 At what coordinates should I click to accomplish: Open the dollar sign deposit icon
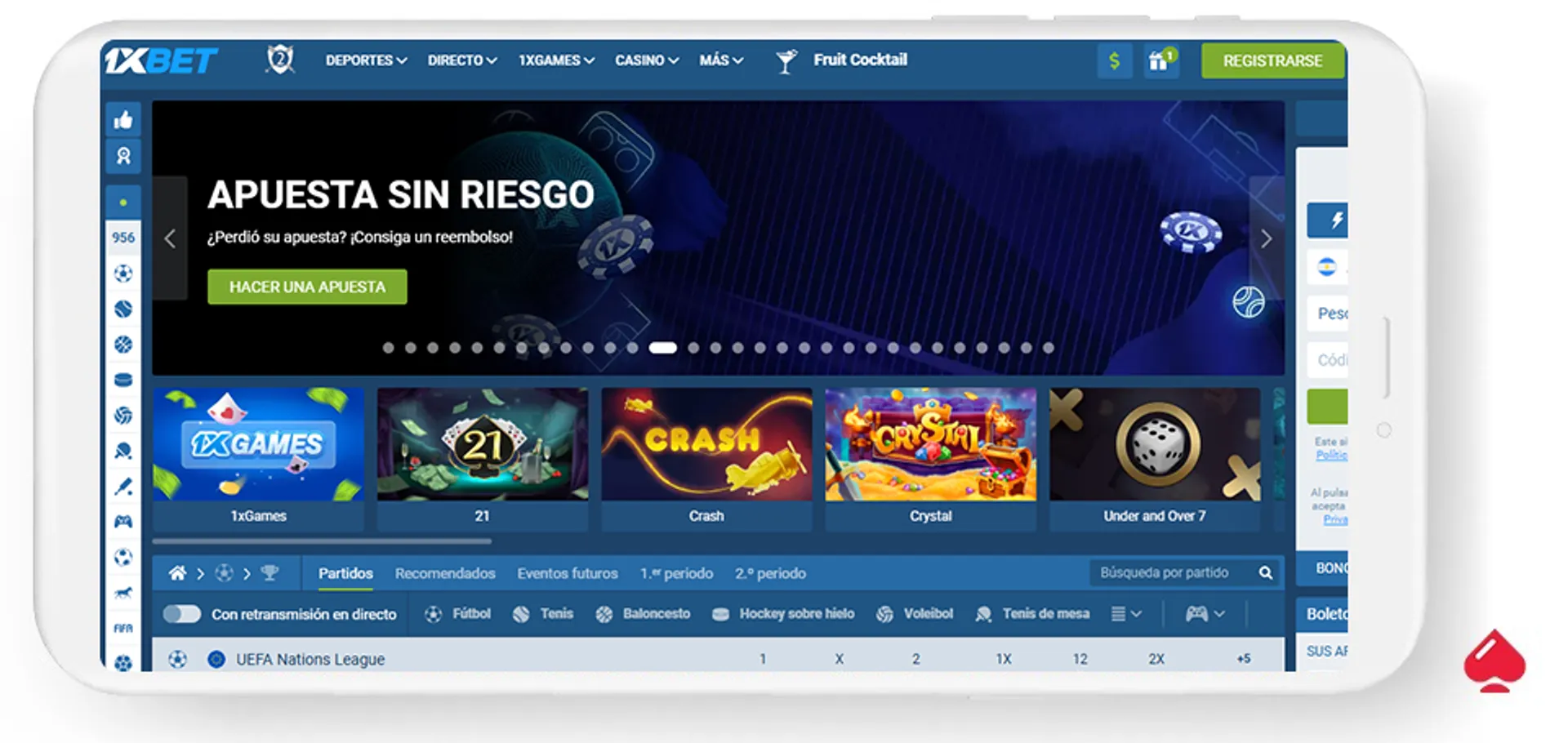click(1114, 60)
